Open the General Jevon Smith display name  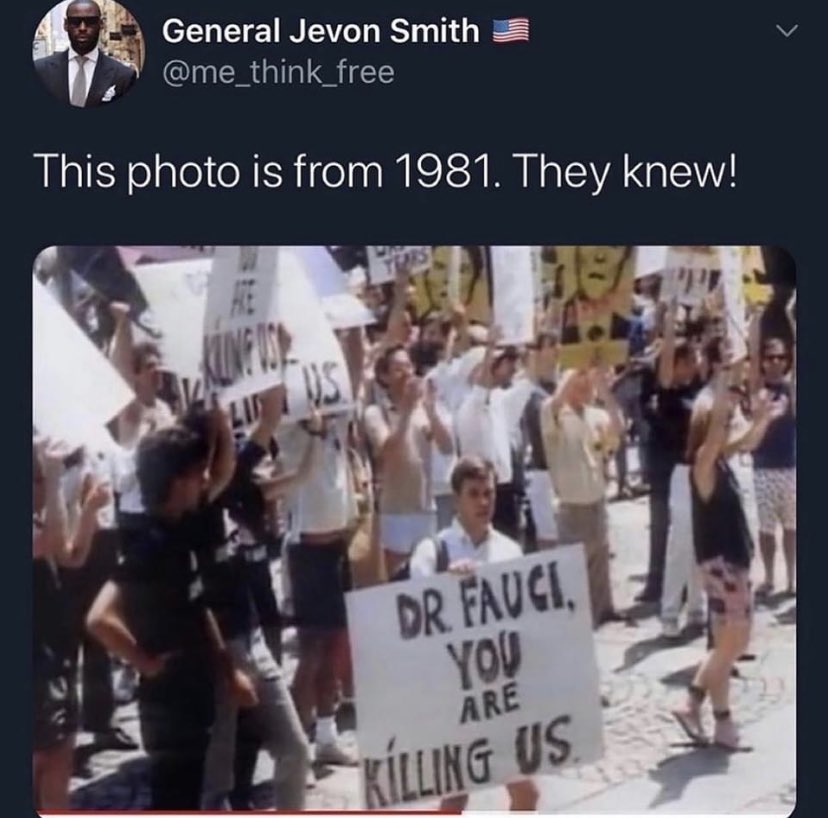point(321,31)
